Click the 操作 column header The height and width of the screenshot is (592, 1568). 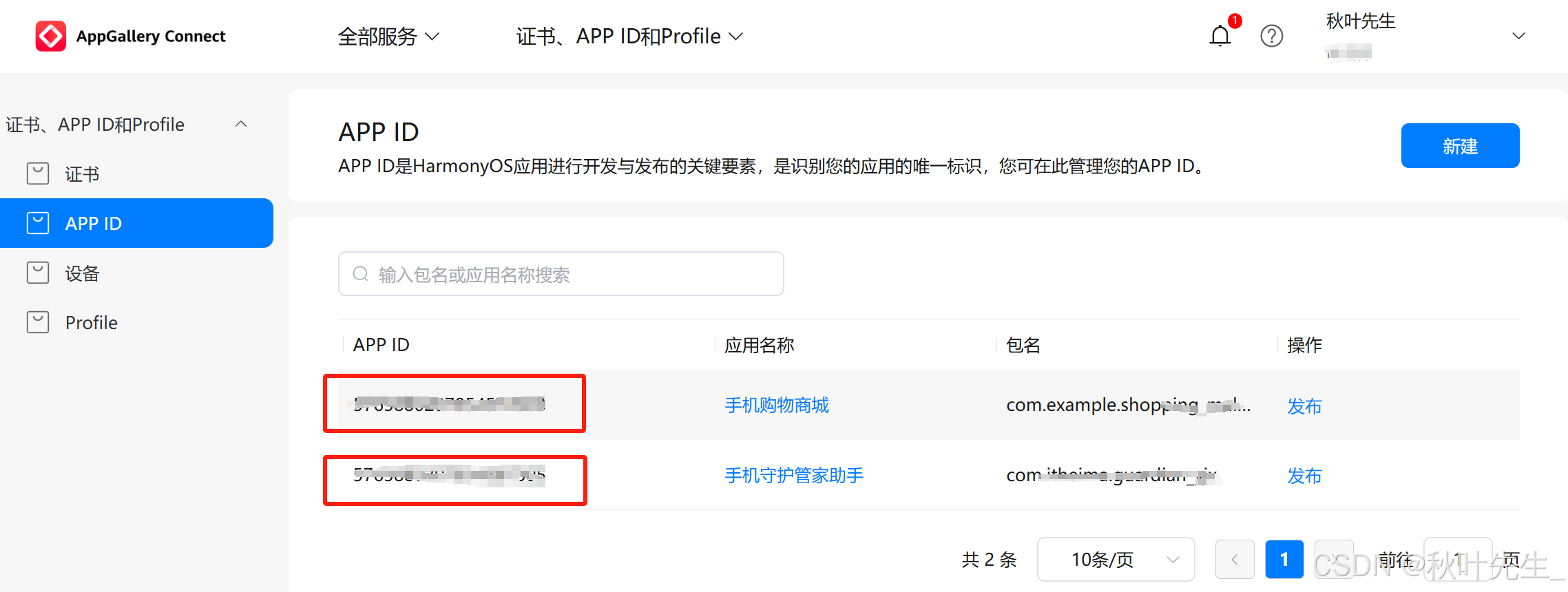pos(1304,345)
